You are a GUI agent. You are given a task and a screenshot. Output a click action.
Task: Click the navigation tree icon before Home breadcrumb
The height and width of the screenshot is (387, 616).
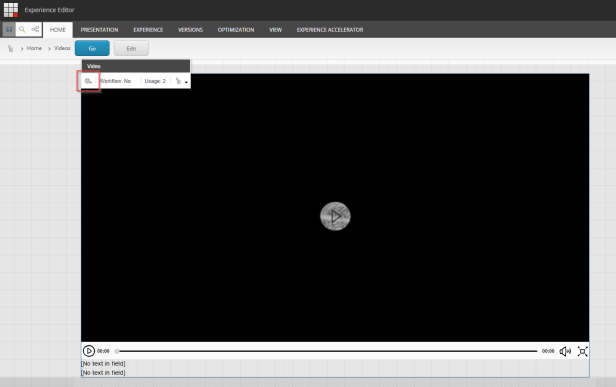click(x=11, y=48)
